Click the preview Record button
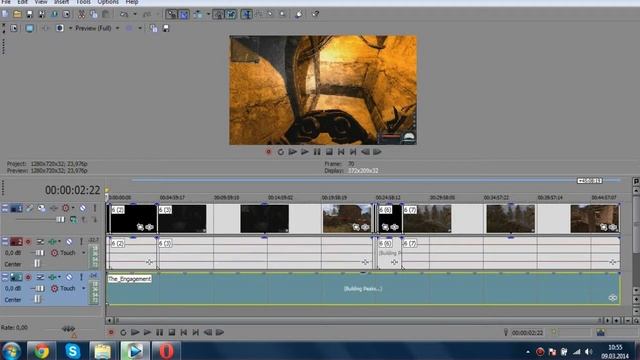The image size is (640, 360). coord(268,152)
